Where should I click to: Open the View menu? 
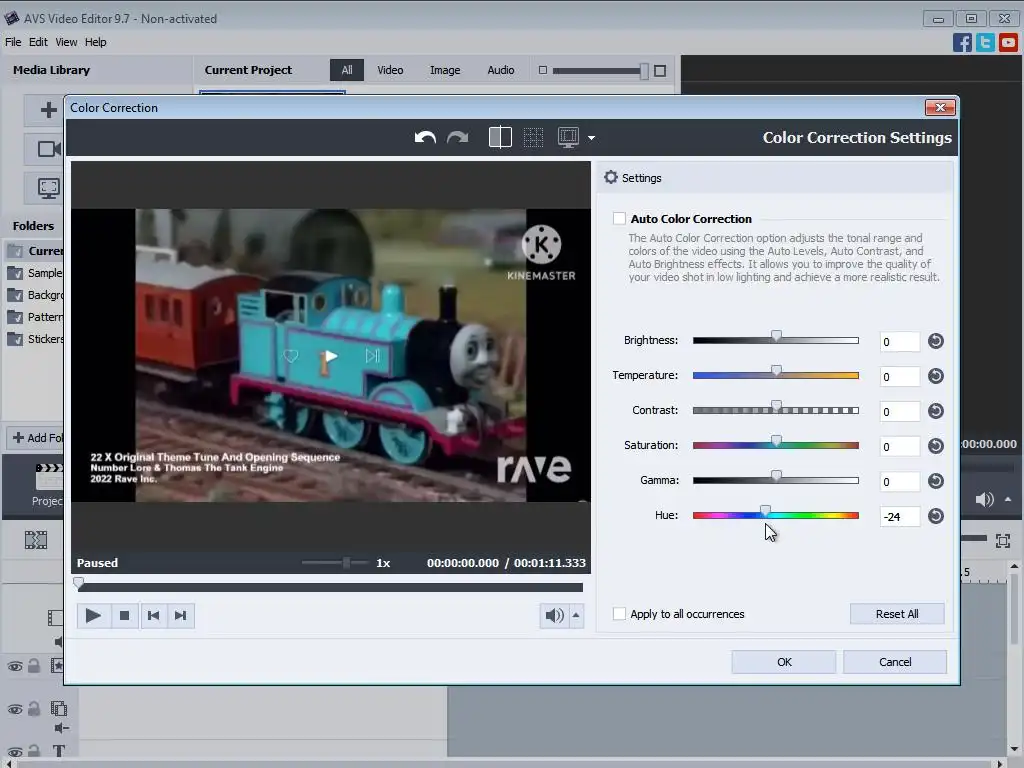(x=66, y=42)
